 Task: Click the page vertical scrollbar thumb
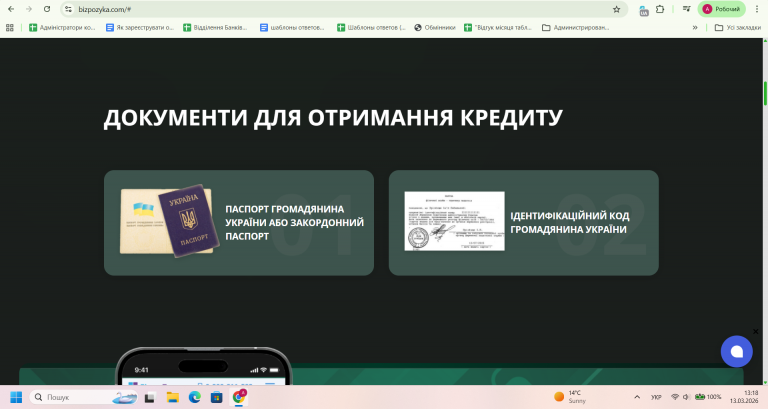[x=765, y=93]
